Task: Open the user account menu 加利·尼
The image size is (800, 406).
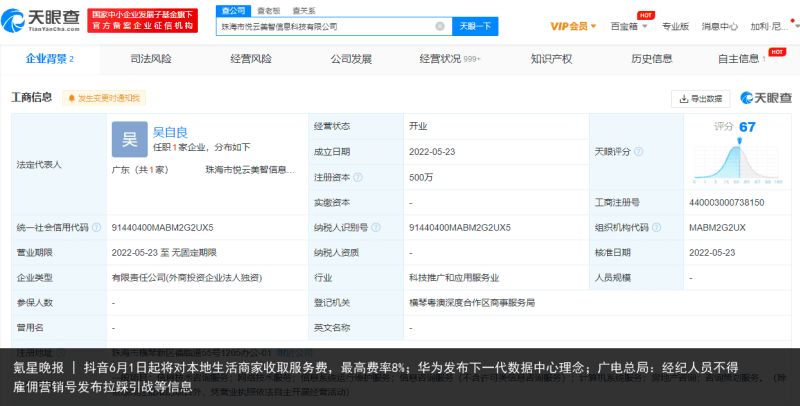Action: (770, 26)
